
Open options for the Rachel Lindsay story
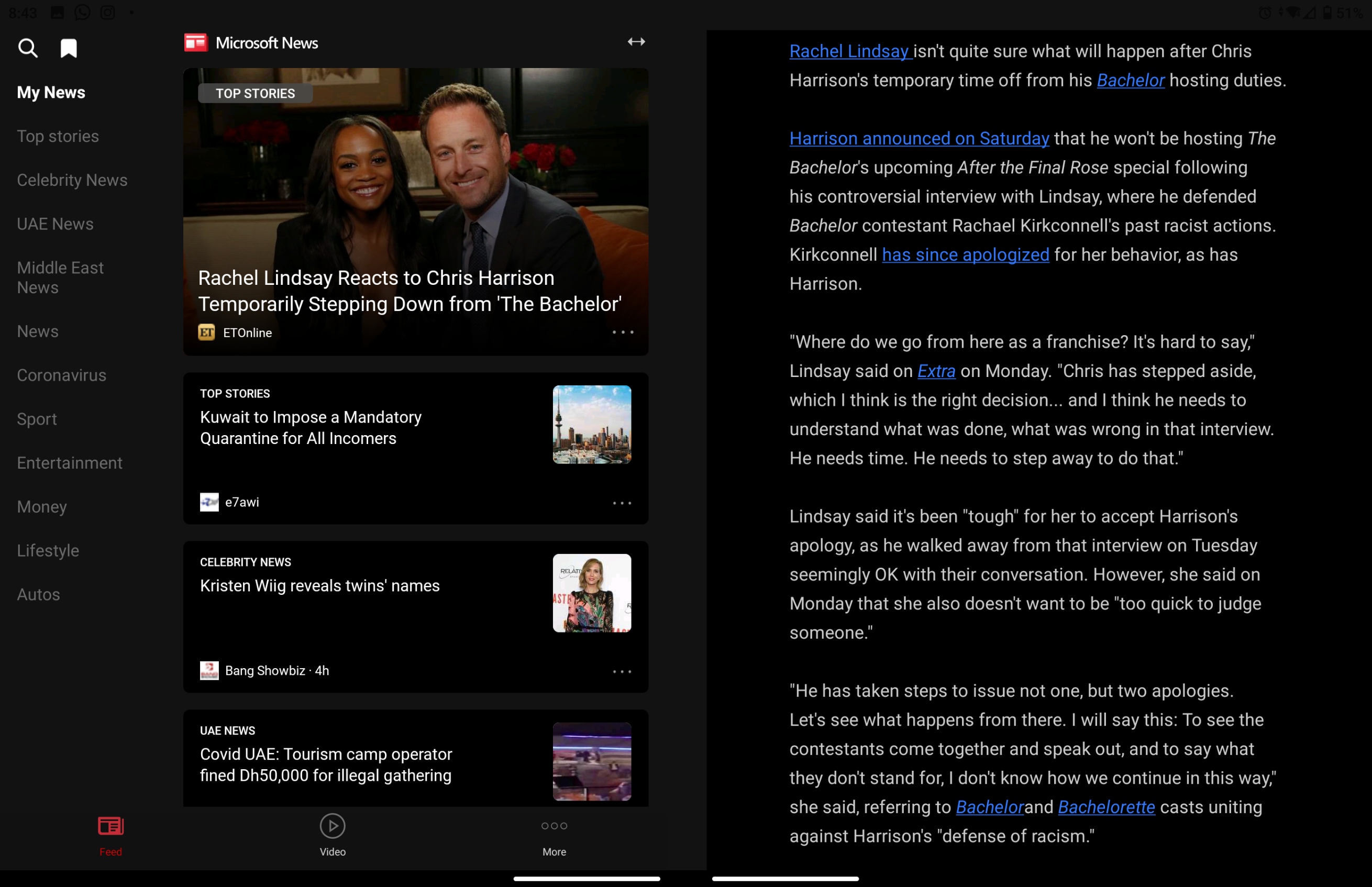pyautogui.click(x=623, y=332)
